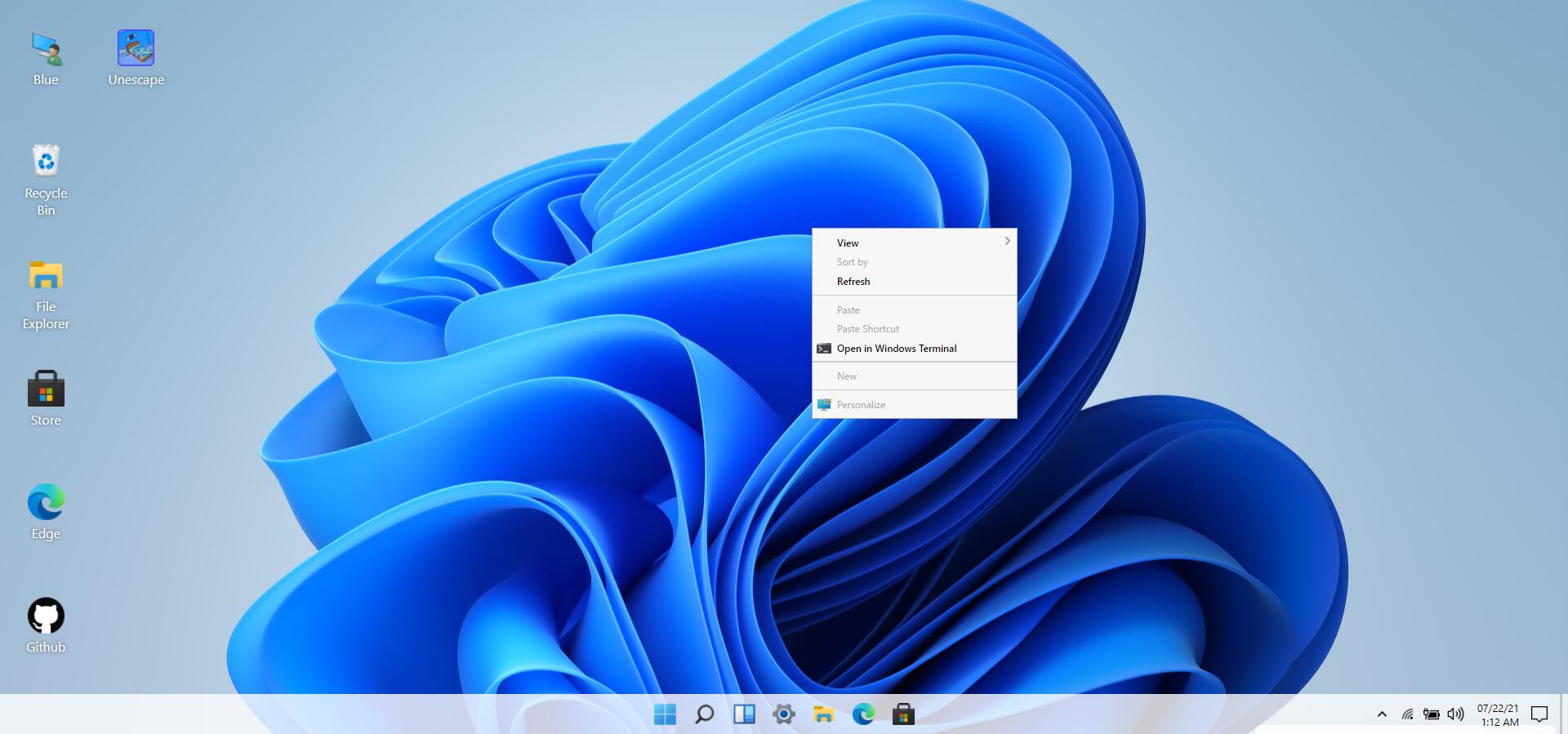Image resolution: width=1568 pixels, height=734 pixels.
Task: Click the taskbar Microsoft Store icon
Action: click(903, 714)
